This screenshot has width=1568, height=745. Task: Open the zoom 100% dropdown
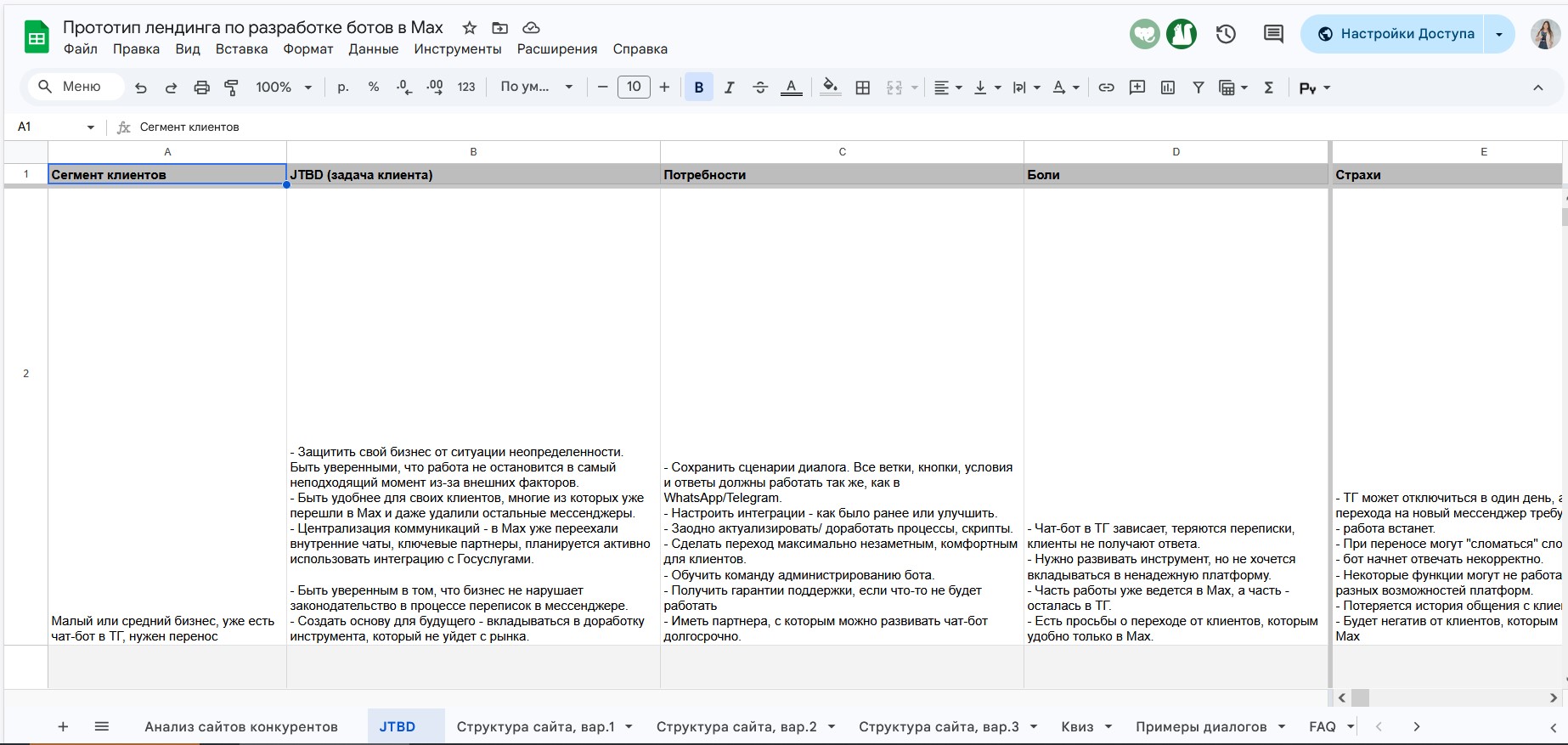tap(285, 87)
